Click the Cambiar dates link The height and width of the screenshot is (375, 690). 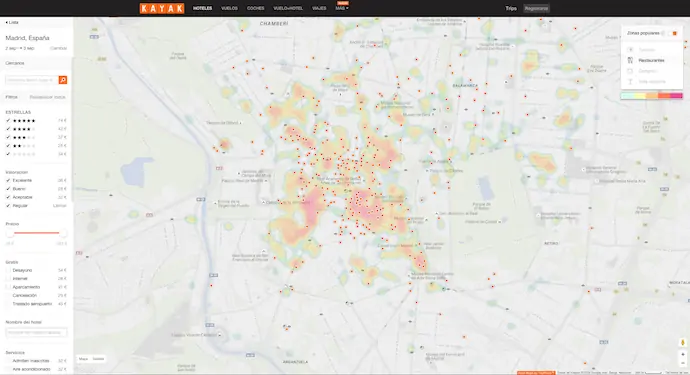[x=58, y=48]
